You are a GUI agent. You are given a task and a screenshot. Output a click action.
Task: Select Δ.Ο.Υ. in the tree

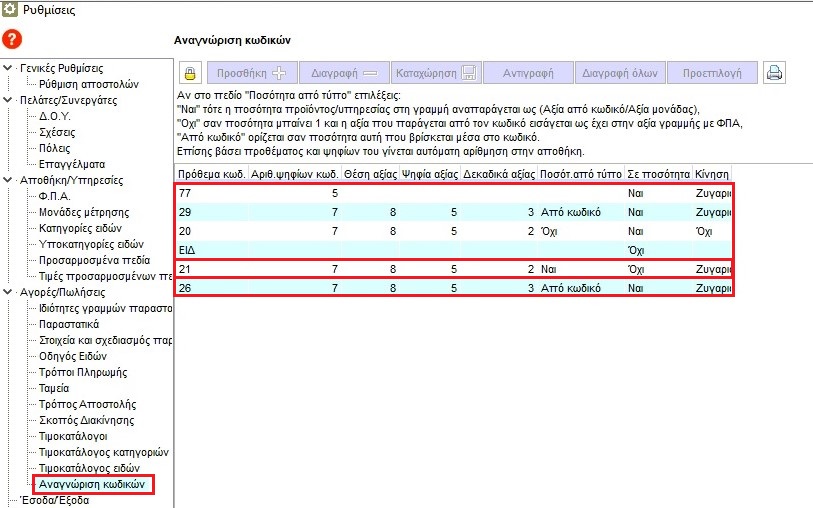click(x=54, y=116)
